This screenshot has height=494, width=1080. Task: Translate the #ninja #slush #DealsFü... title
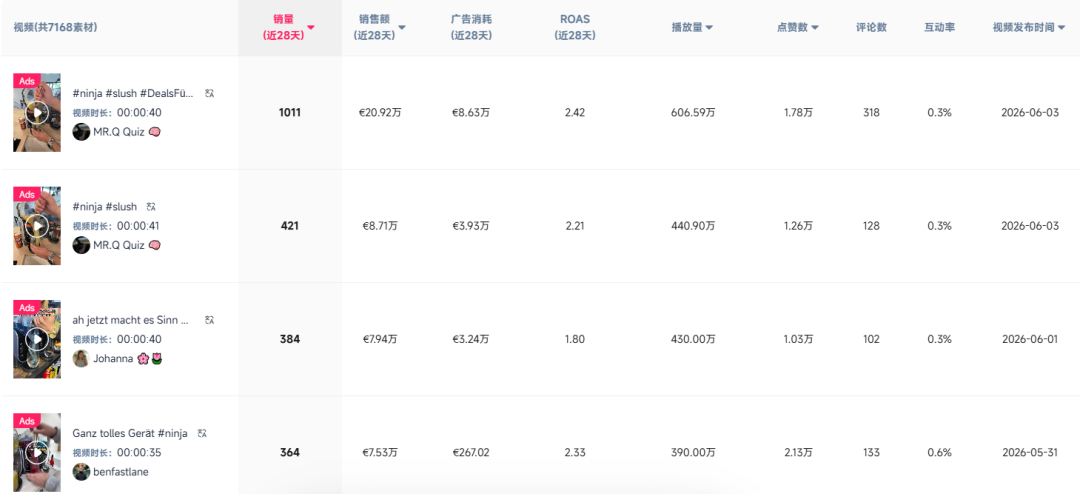pyautogui.click(x=209, y=93)
